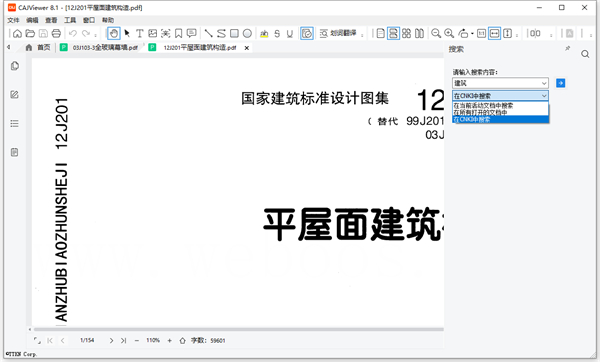Toggle the document-check icon left of 划词翻译
600x362 pixels.
click(307, 34)
